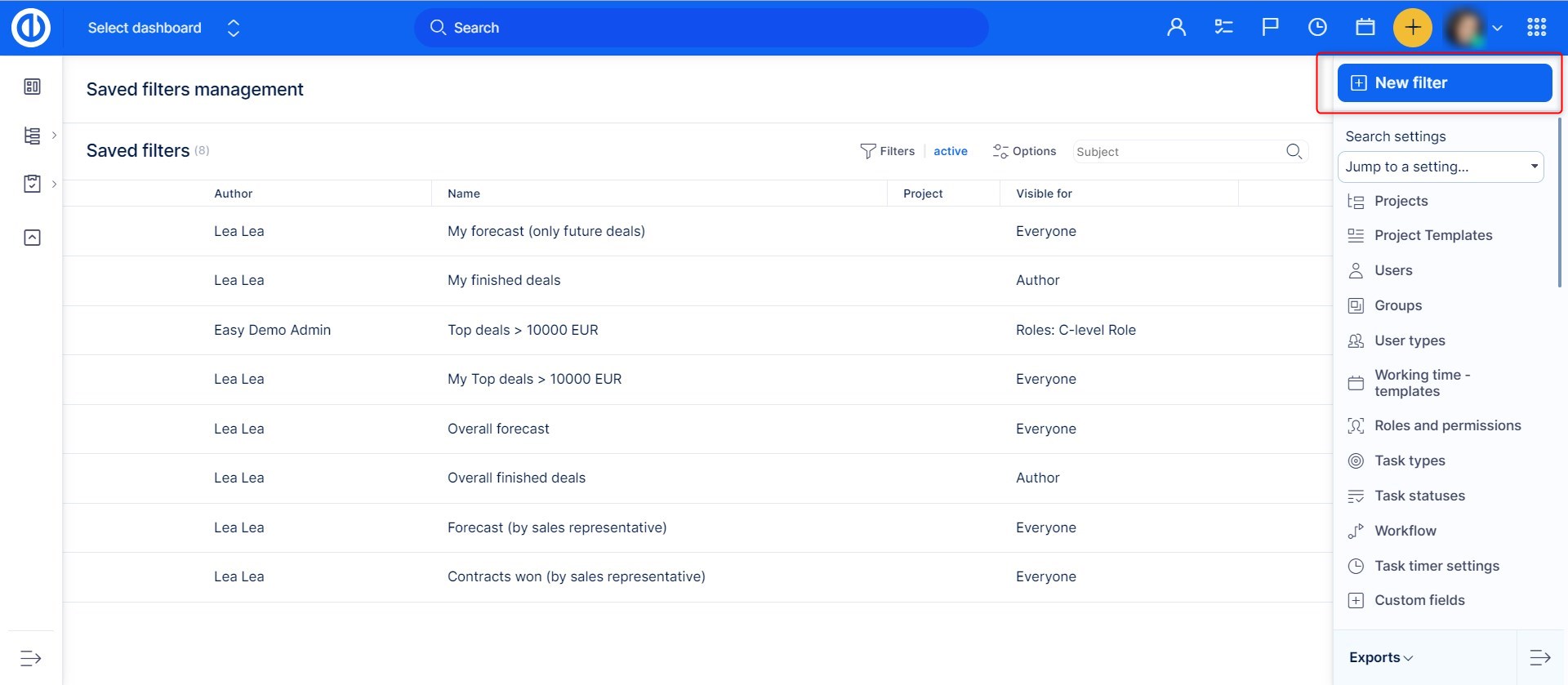Screen dimensions: 1568x685
Task: Open Custom fields settings
Action: tap(1419, 600)
